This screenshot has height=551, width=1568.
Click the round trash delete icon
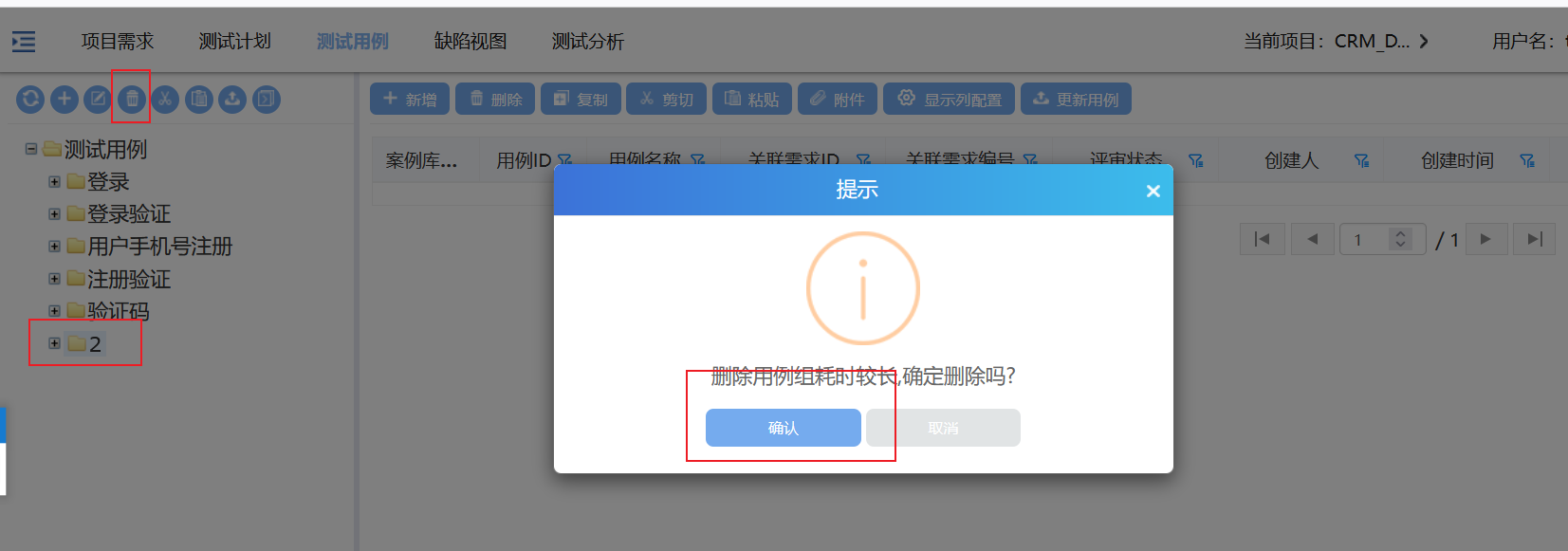pos(132,99)
